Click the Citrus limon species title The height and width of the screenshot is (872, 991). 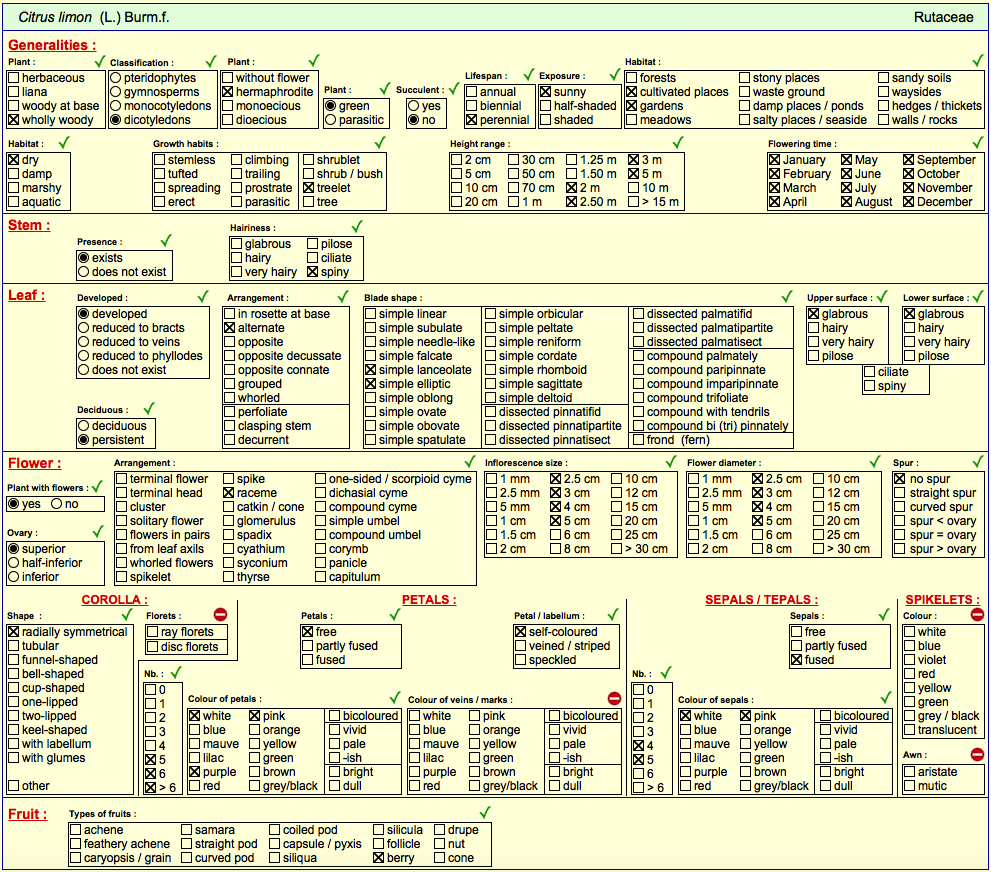point(94,17)
